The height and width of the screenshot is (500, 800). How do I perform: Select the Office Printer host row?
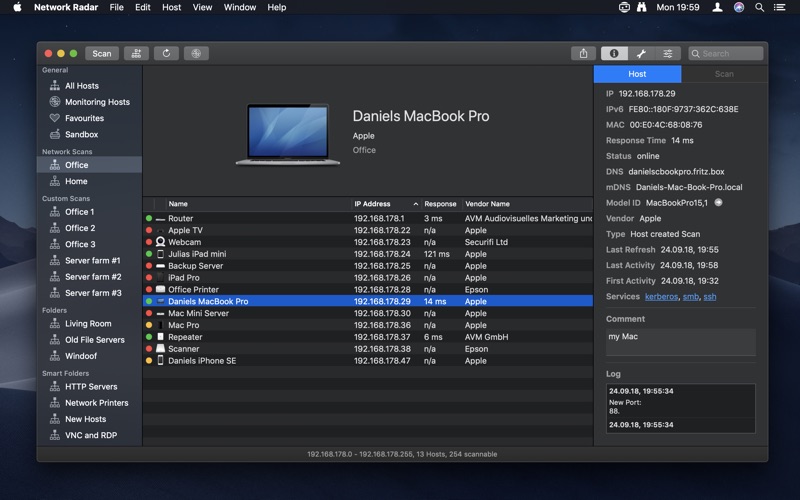193,289
